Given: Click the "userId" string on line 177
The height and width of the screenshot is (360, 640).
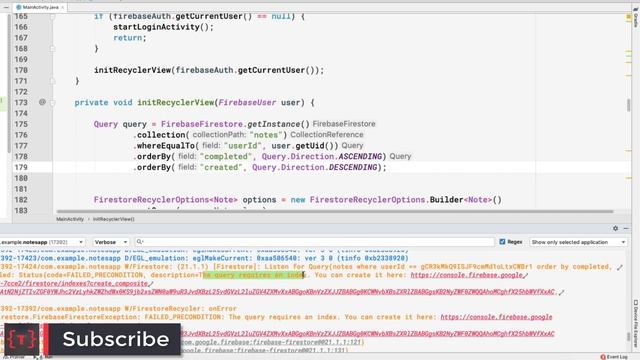Looking at the screenshot, I should [243, 146].
